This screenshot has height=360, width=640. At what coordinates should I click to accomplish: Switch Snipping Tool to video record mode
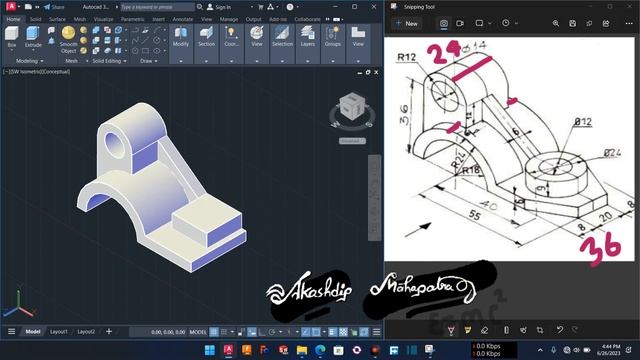pos(460,23)
